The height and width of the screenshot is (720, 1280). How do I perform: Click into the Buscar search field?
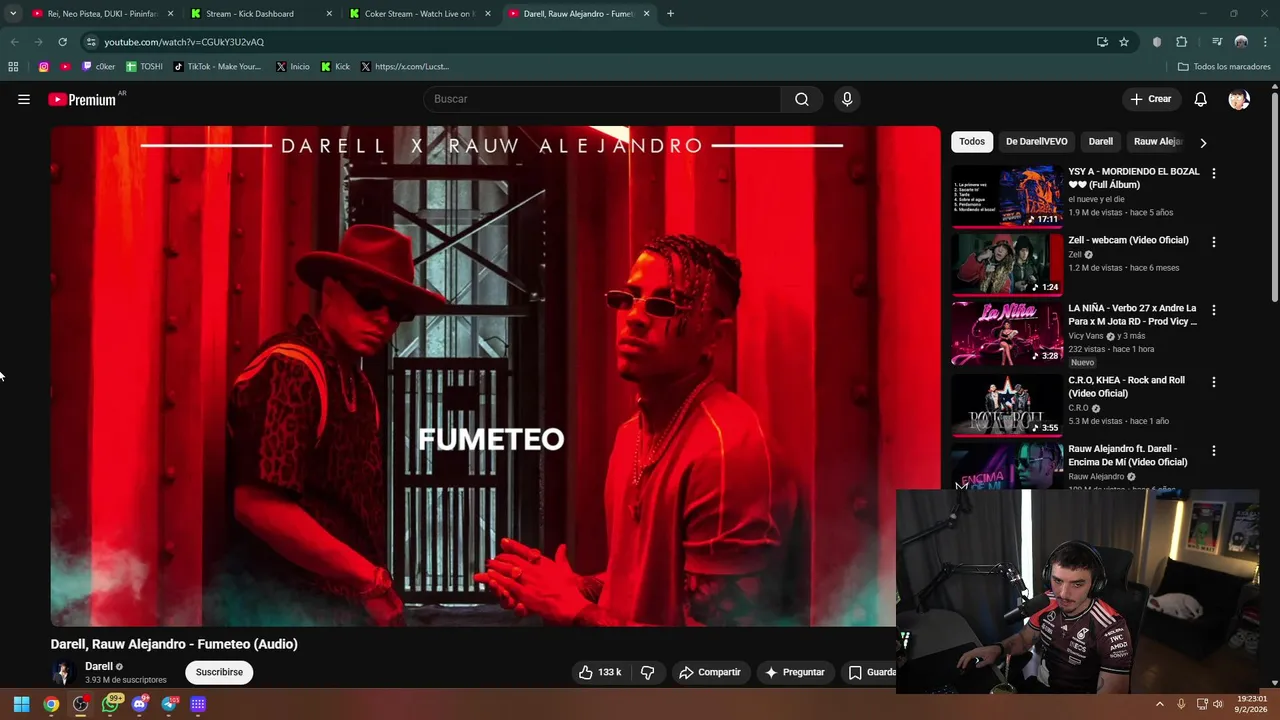603,99
